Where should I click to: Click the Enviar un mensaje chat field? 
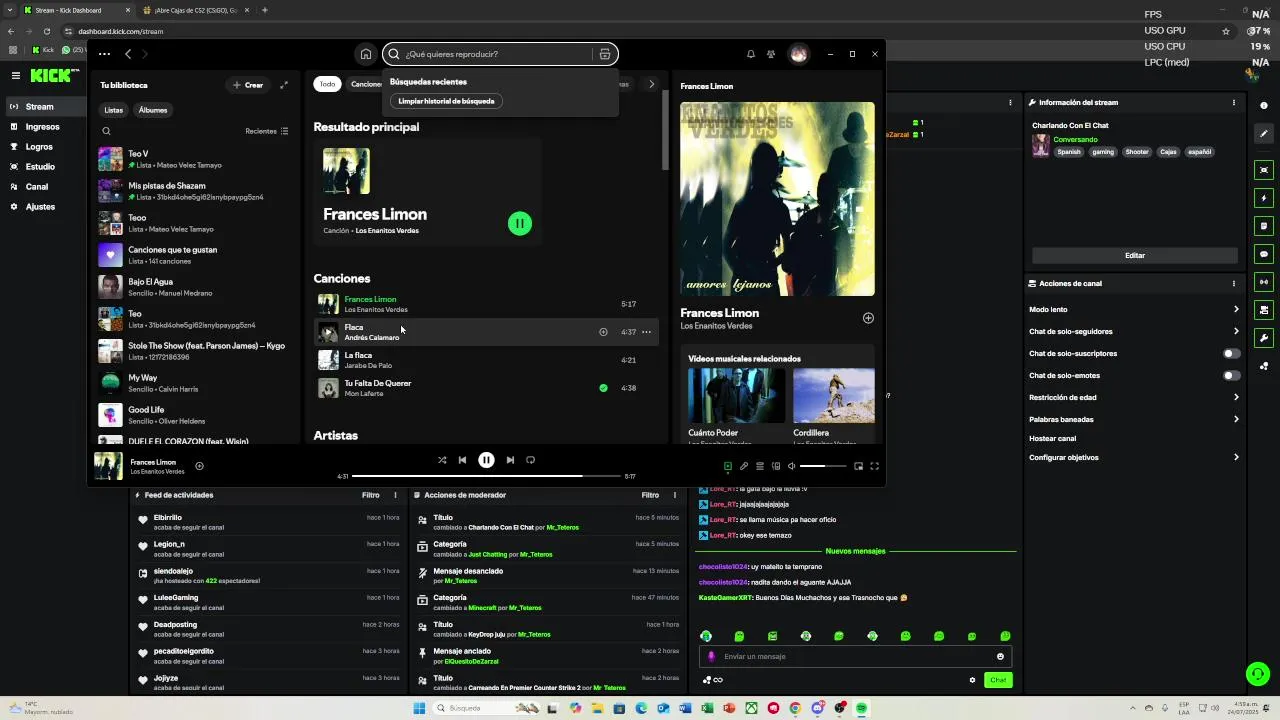[x=855, y=657]
